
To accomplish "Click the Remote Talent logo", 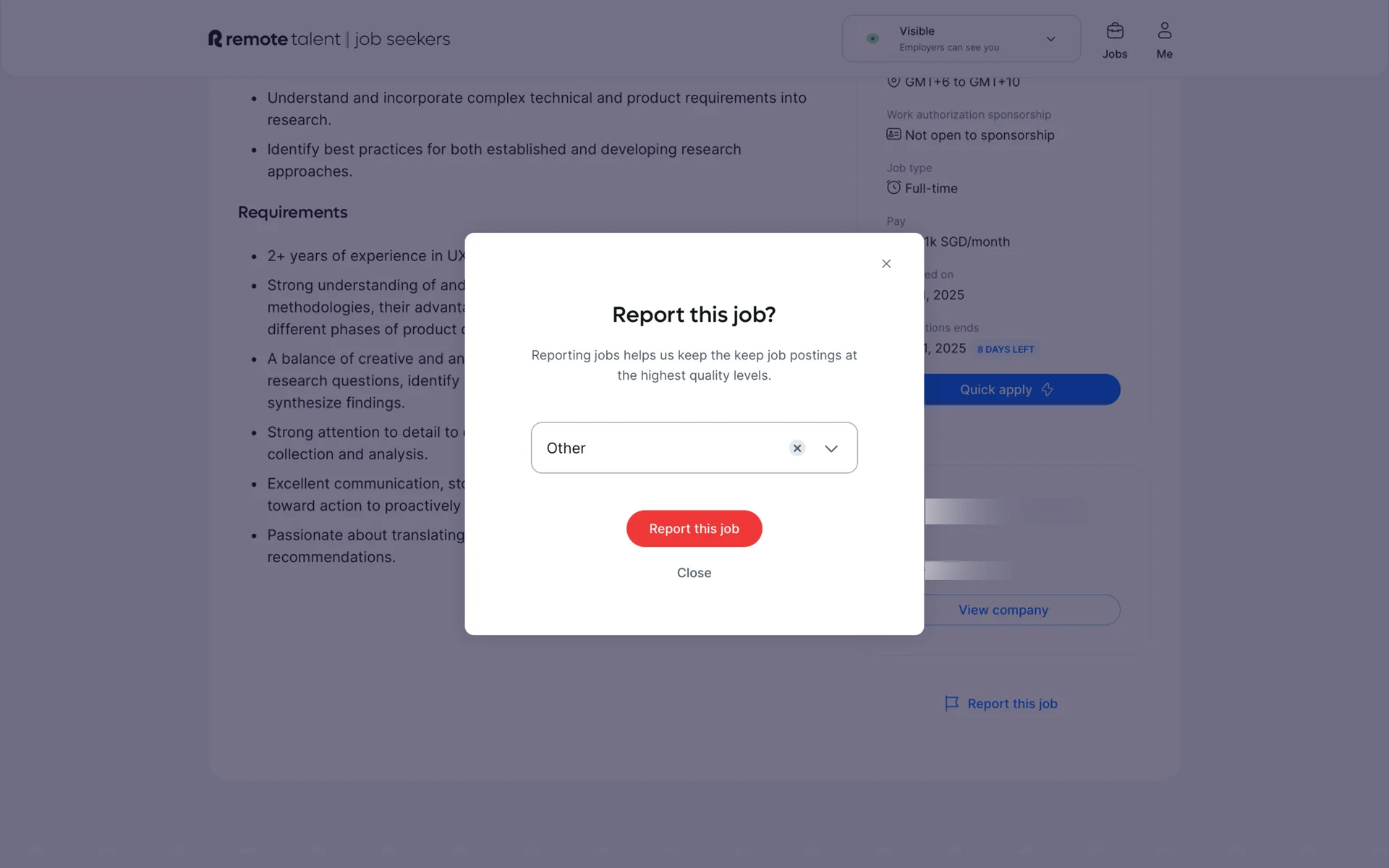I will point(329,38).
